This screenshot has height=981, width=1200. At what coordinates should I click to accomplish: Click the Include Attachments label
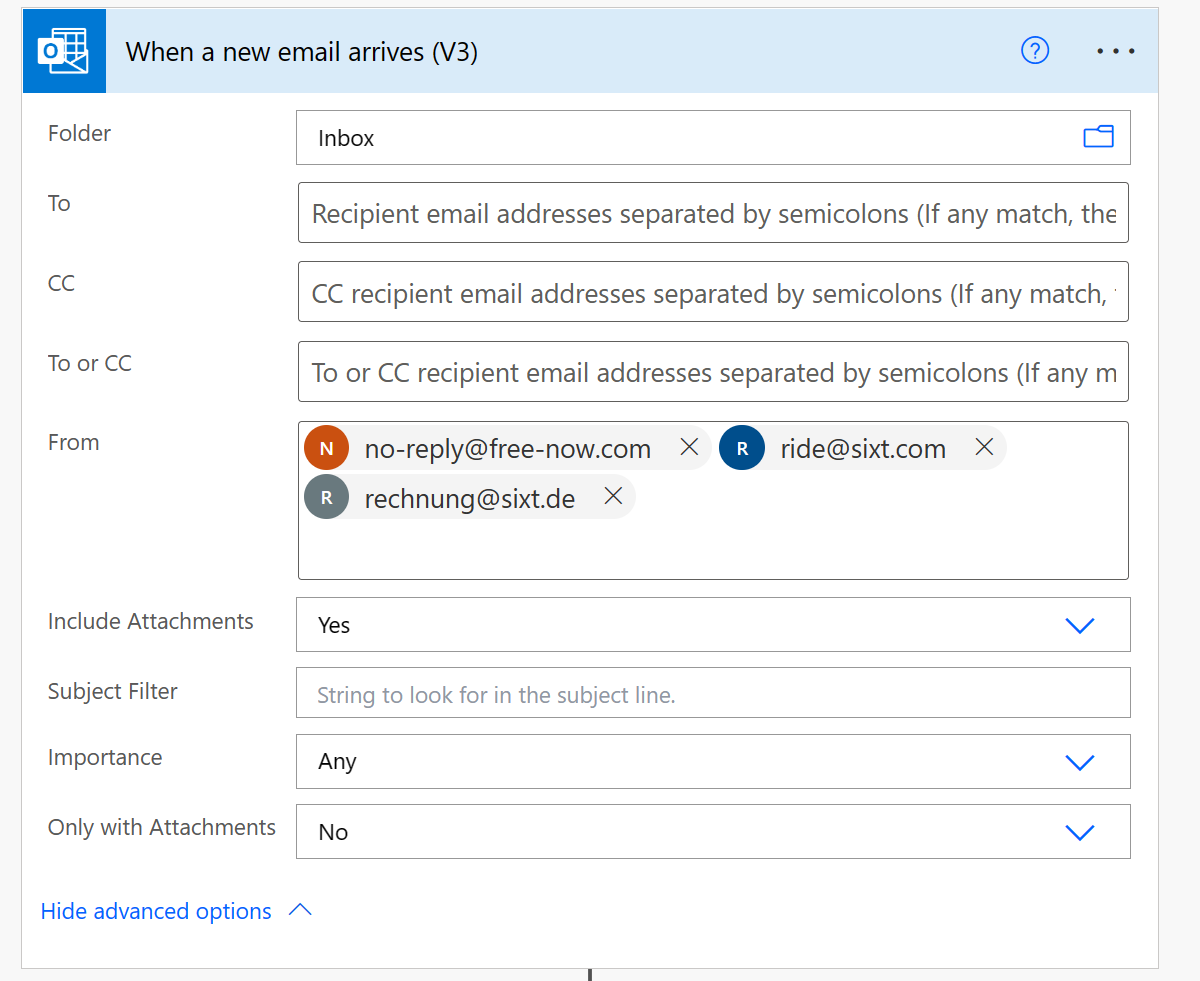(x=151, y=621)
